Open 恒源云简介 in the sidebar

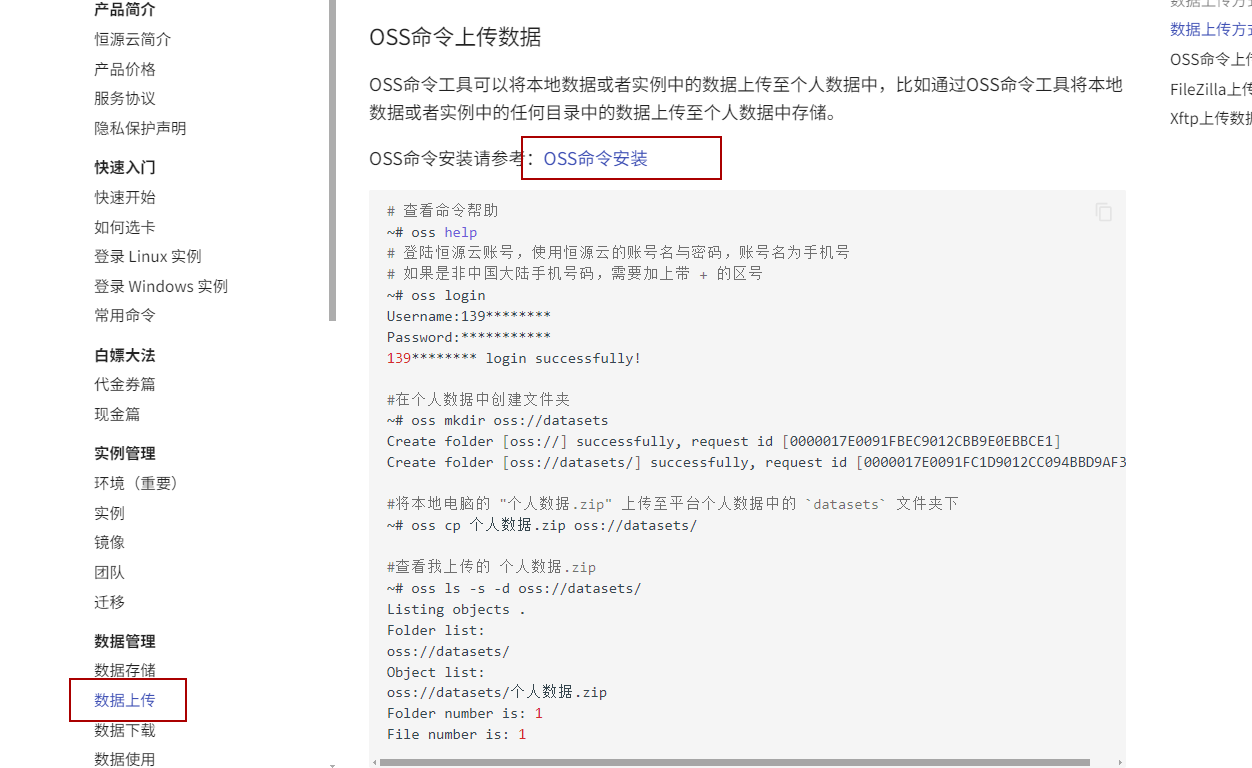tap(133, 39)
